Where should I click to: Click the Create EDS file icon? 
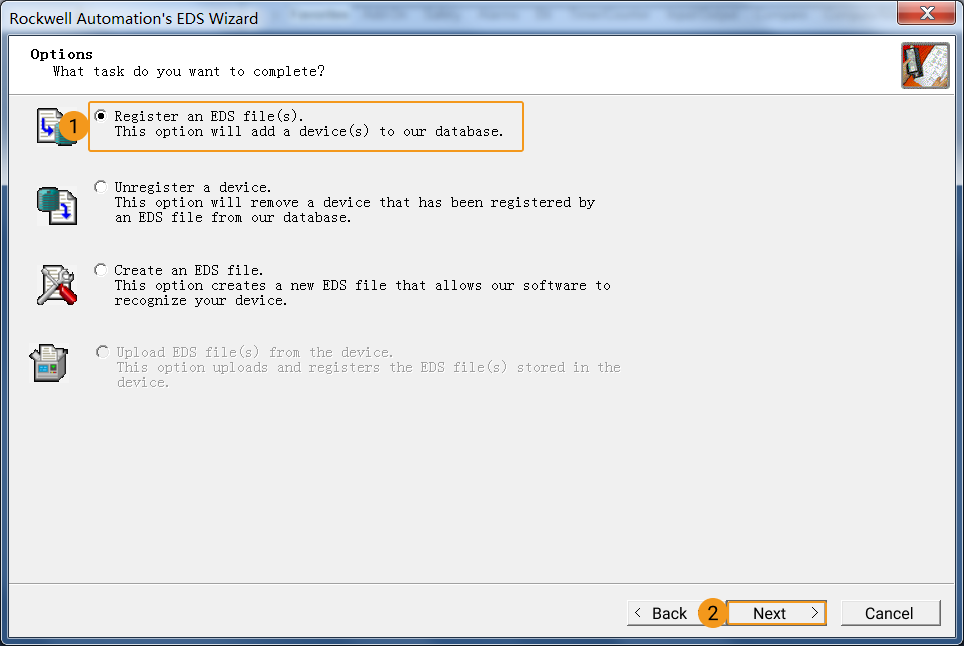click(55, 284)
